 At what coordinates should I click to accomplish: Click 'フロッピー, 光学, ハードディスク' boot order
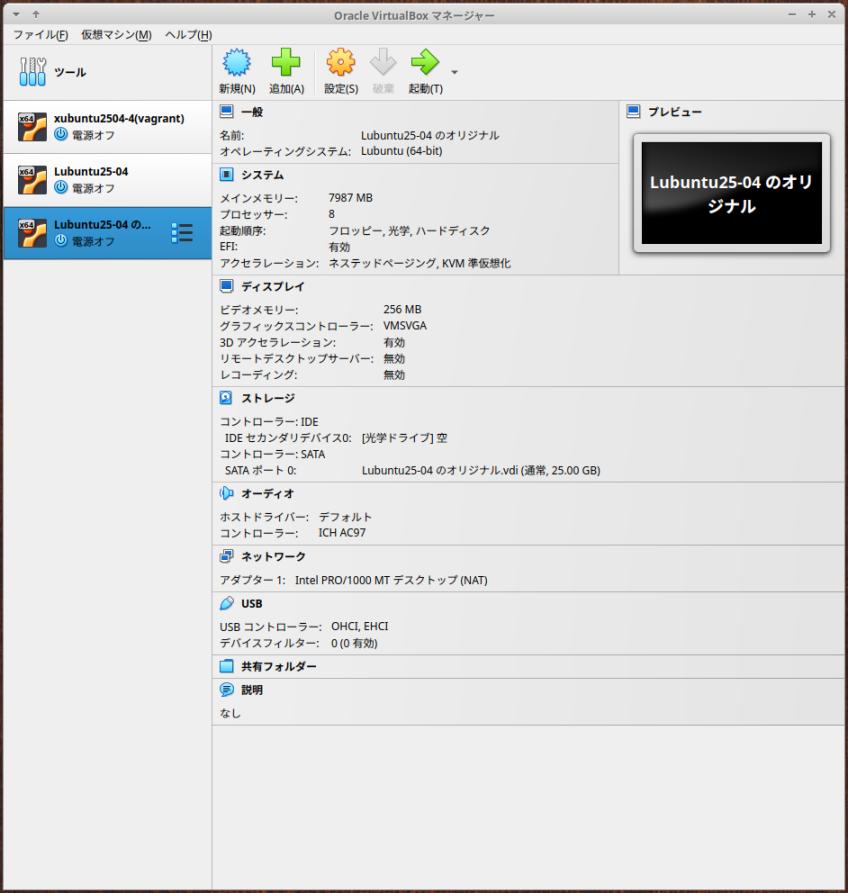pos(409,231)
